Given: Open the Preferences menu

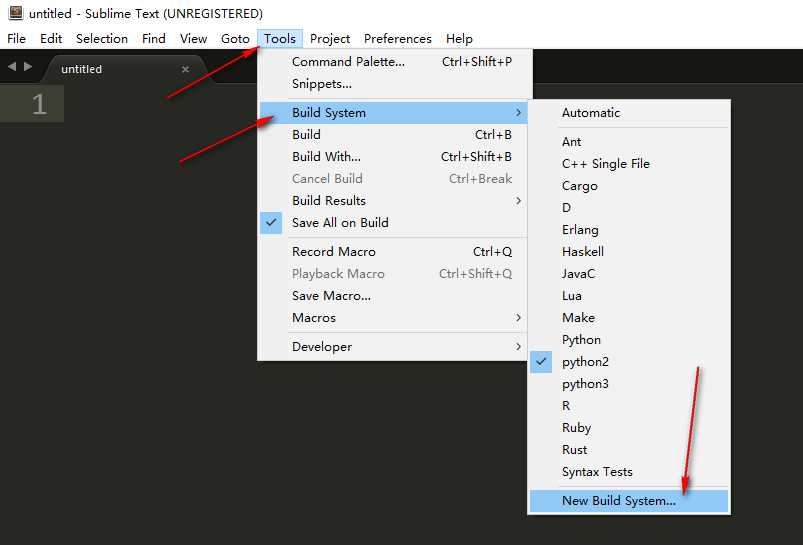Looking at the screenshot, I should click(397, 39).
